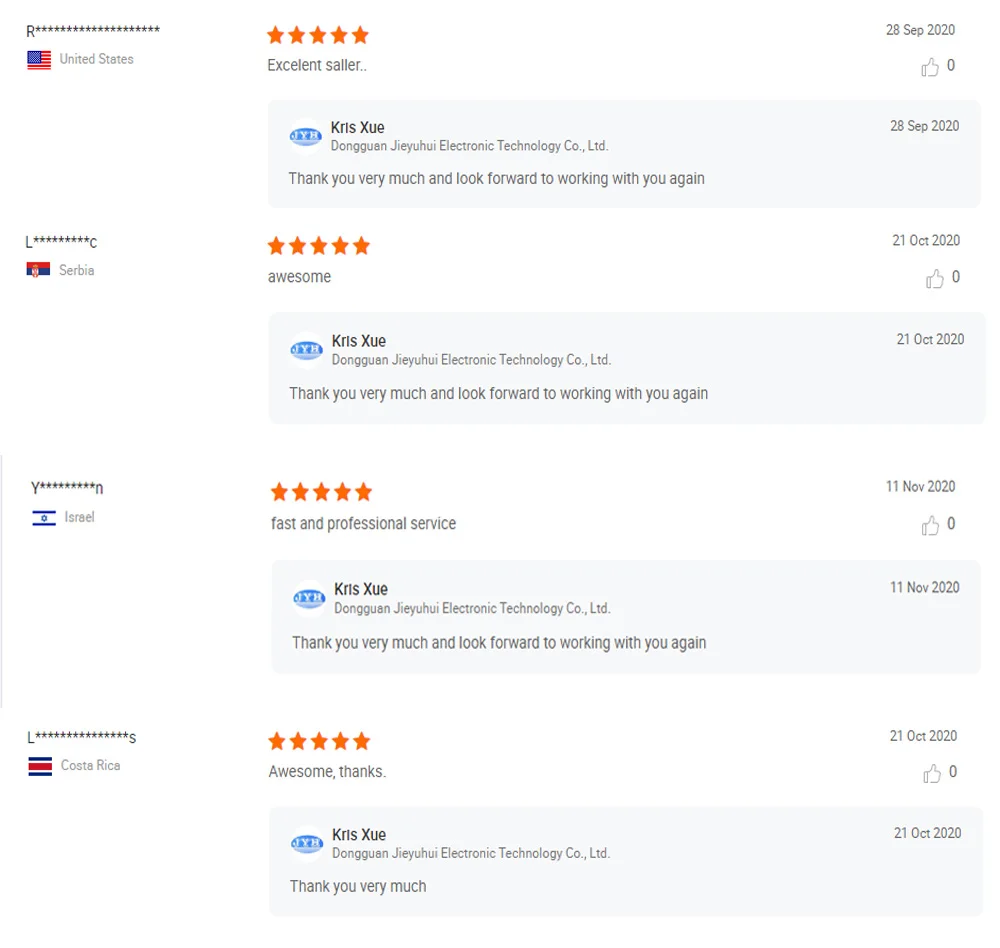The image size is (1000, 948).
Task: Open Dongguan Jieyuhui company link in Israel reply
Action: [x=472, y=608]
